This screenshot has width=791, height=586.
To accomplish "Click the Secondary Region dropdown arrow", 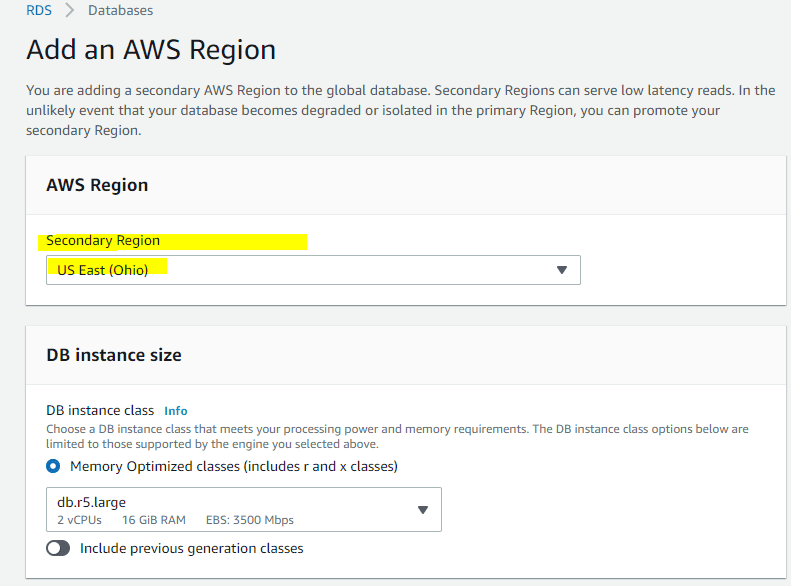I will pos(561,270).
